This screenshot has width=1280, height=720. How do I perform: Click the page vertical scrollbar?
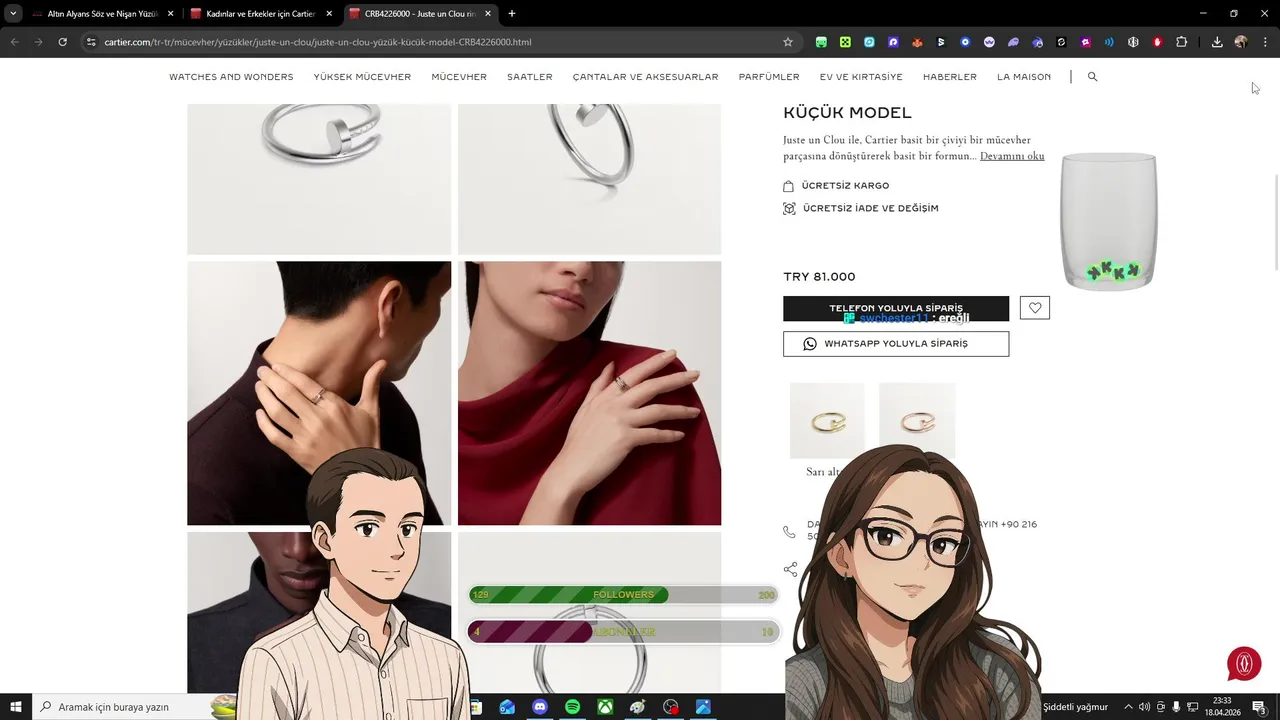(1275, 222)
